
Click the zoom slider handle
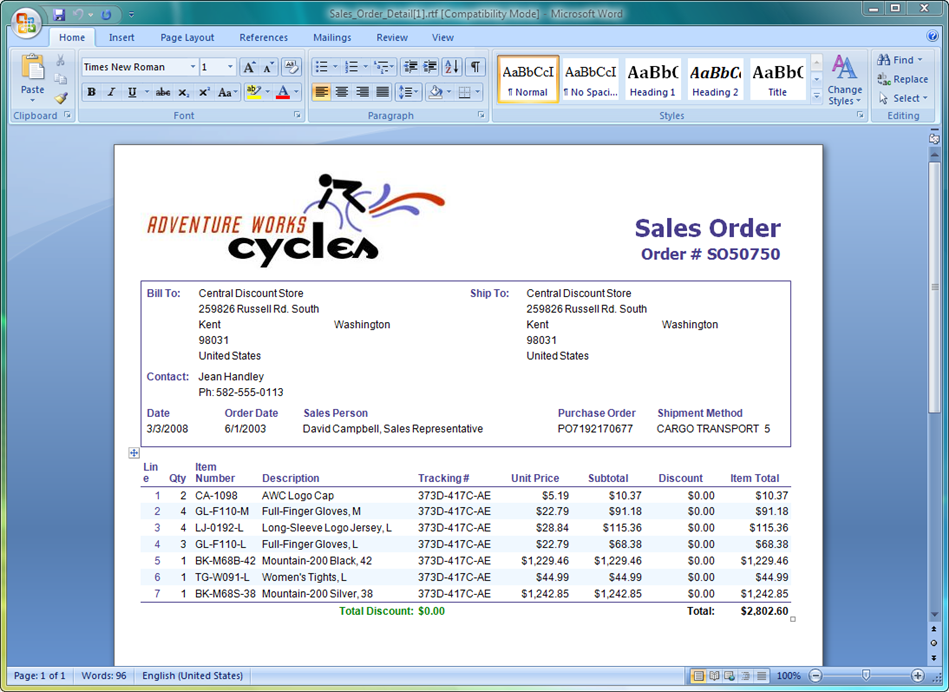click(866, 676)
